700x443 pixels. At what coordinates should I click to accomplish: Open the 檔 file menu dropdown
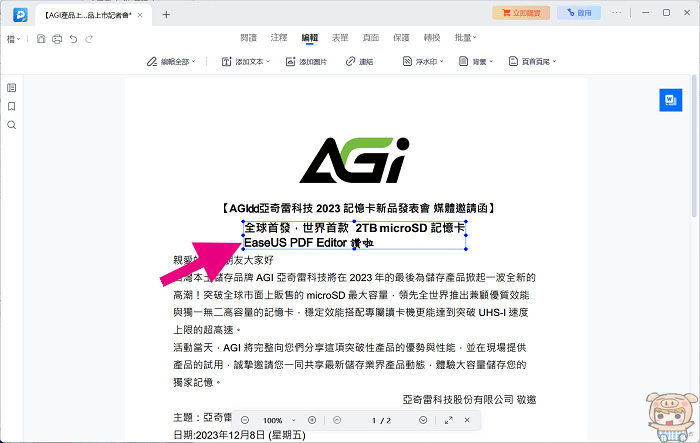pos(13,39)
